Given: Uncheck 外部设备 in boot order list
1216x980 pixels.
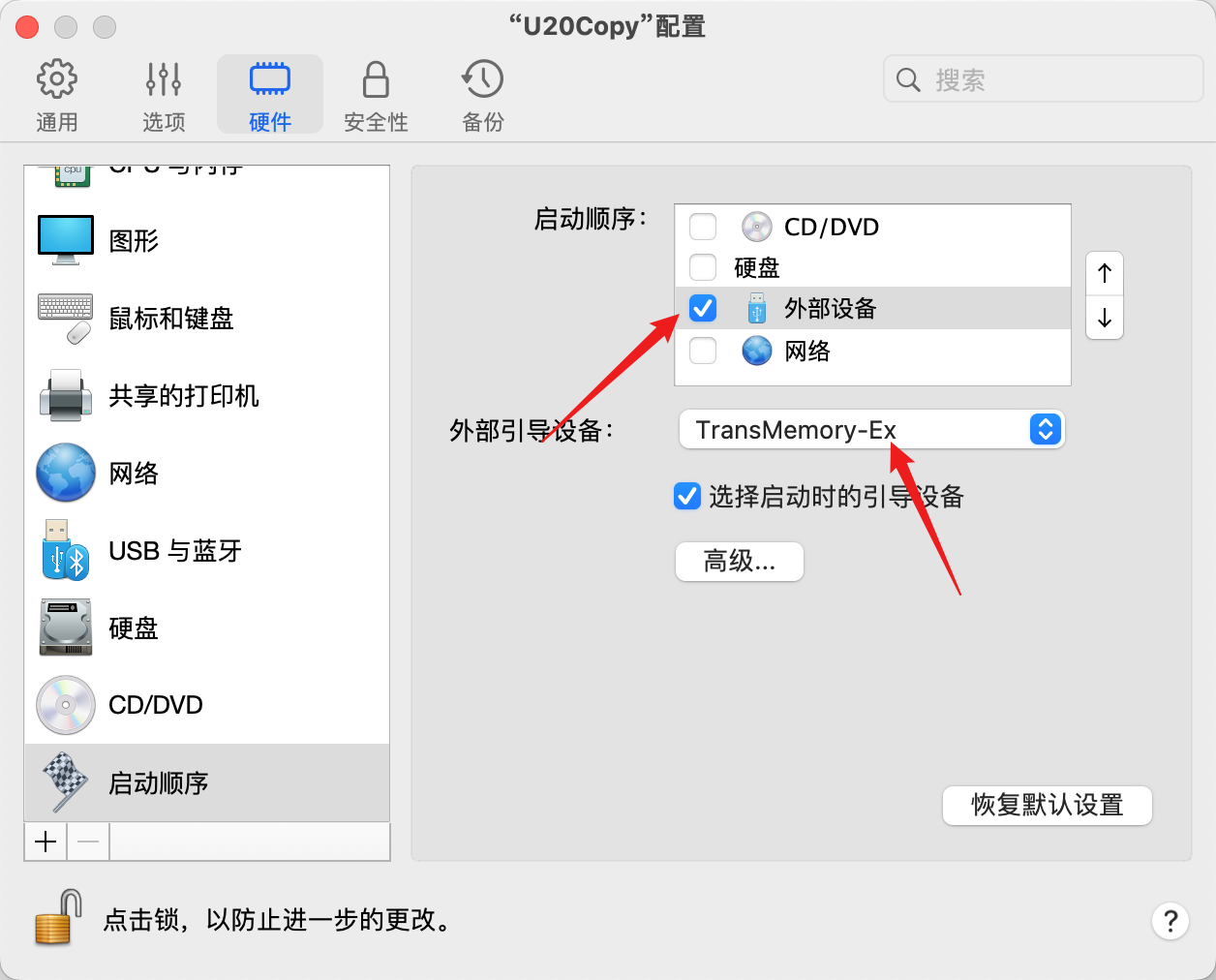Looking at the screenshot, I should [703, 308].
